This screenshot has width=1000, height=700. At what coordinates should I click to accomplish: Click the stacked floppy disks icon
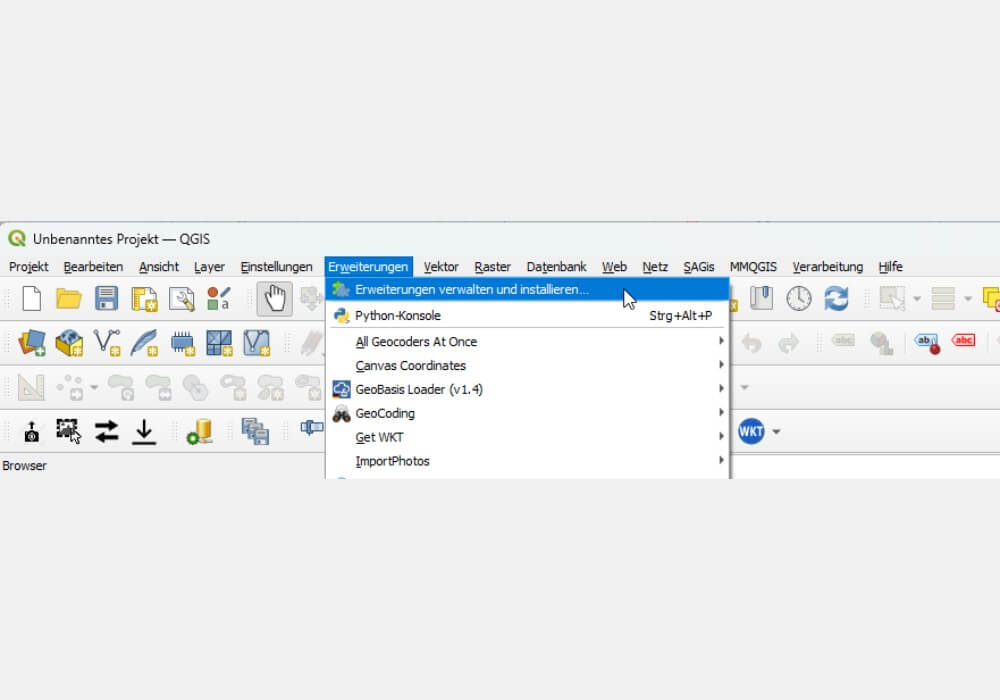(255, 432)
